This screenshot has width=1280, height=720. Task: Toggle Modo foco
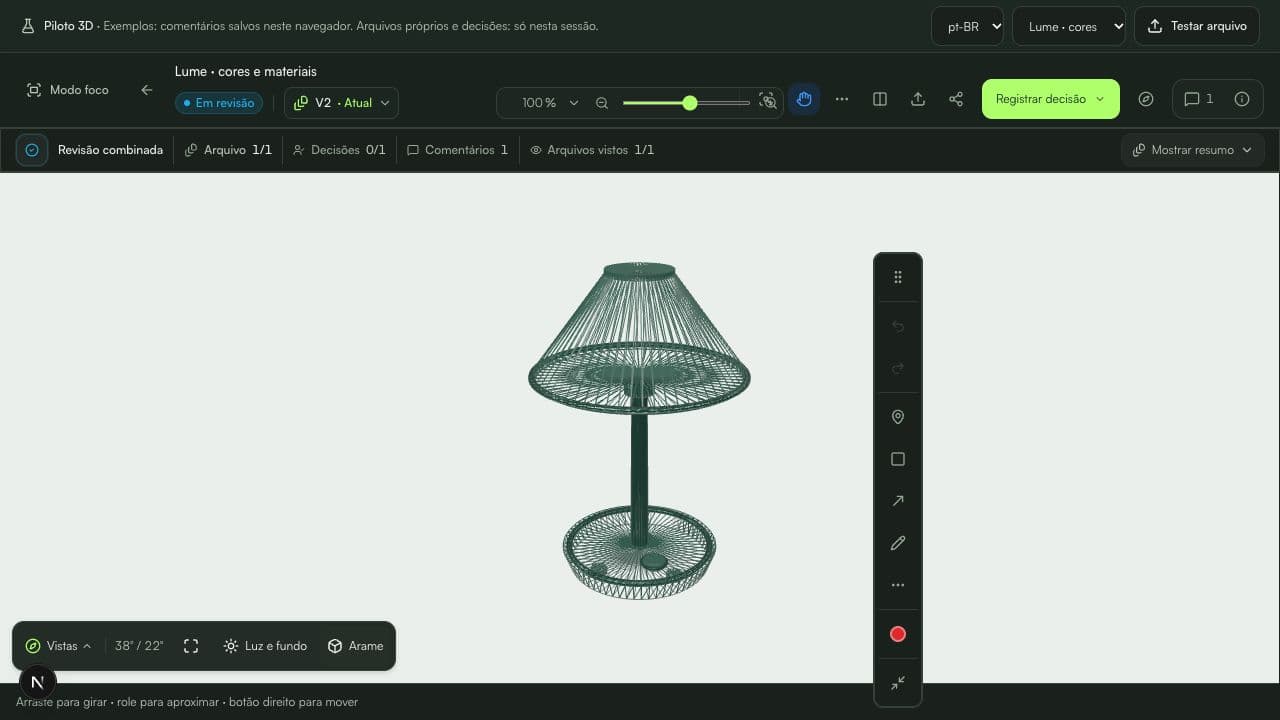pyautogui.click(x=67, y=90)
